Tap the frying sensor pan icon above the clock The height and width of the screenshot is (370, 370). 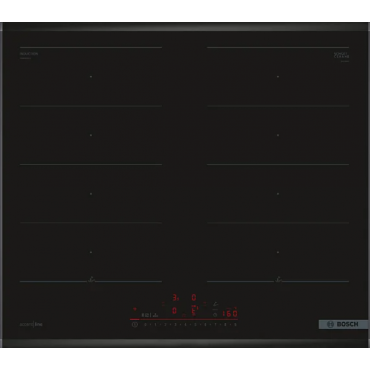(215, 304)
